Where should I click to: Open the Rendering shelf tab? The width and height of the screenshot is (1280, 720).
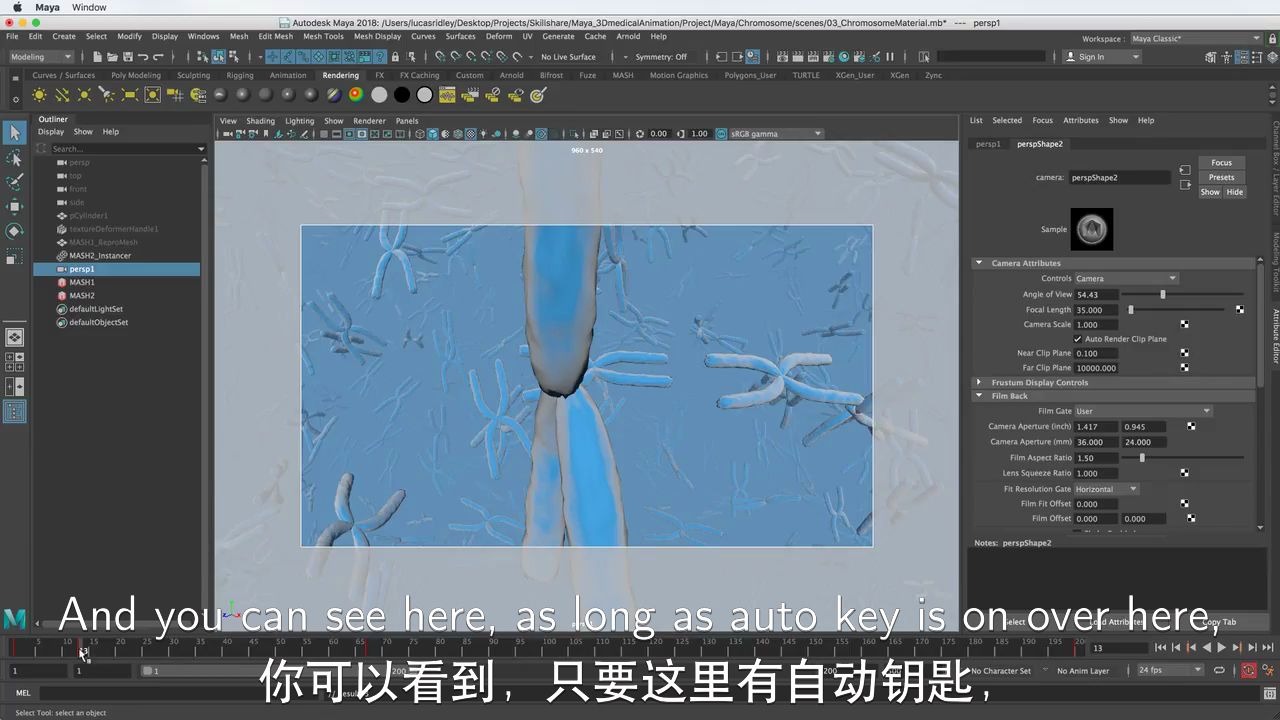(x=340, y=75)
